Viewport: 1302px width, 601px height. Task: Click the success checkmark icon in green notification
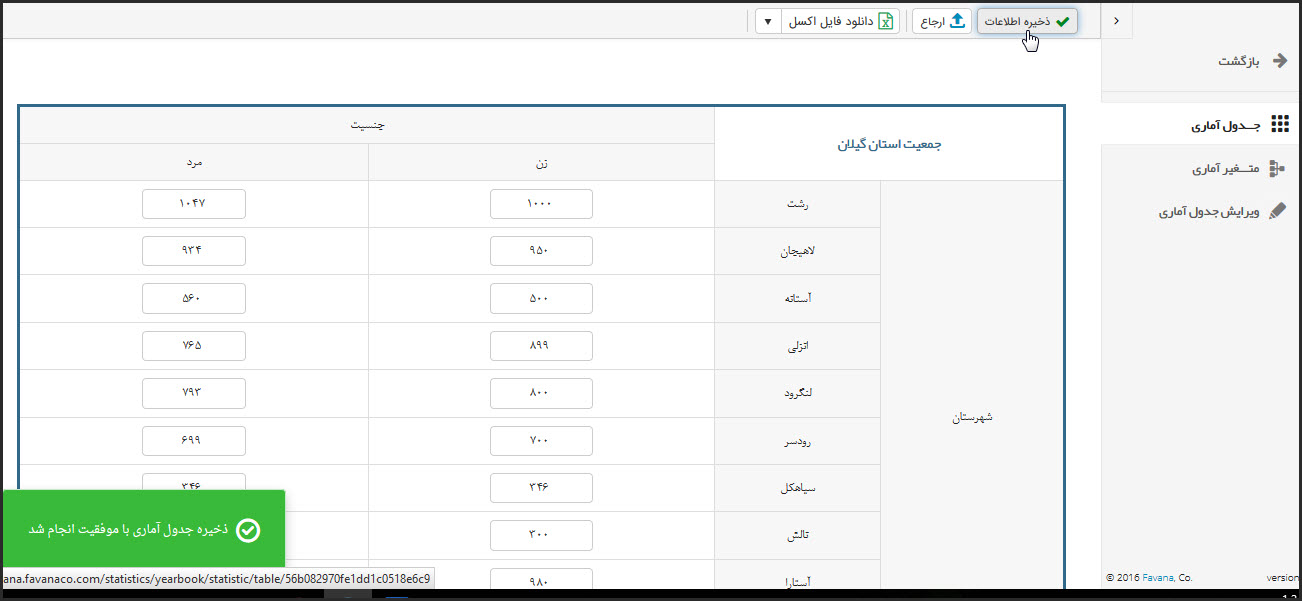pos(249,530)
